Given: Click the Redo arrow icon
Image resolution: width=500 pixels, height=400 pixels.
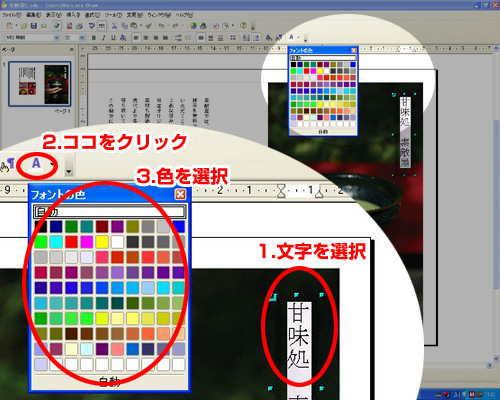Looking at the screenshot, I should pos(176,26).
